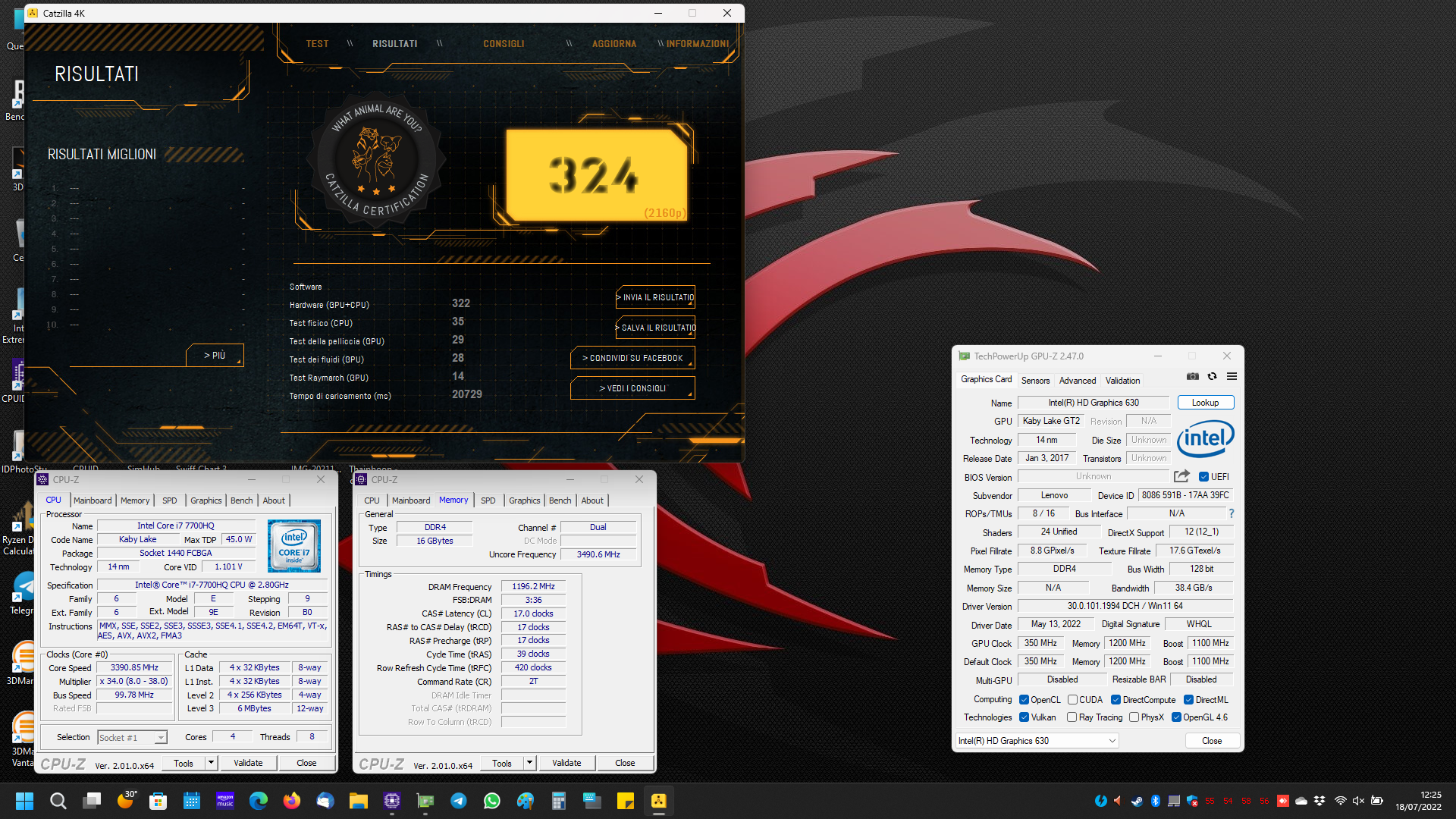Click SALVA IL RISULTATO in Catzilla

pos(656,328)
